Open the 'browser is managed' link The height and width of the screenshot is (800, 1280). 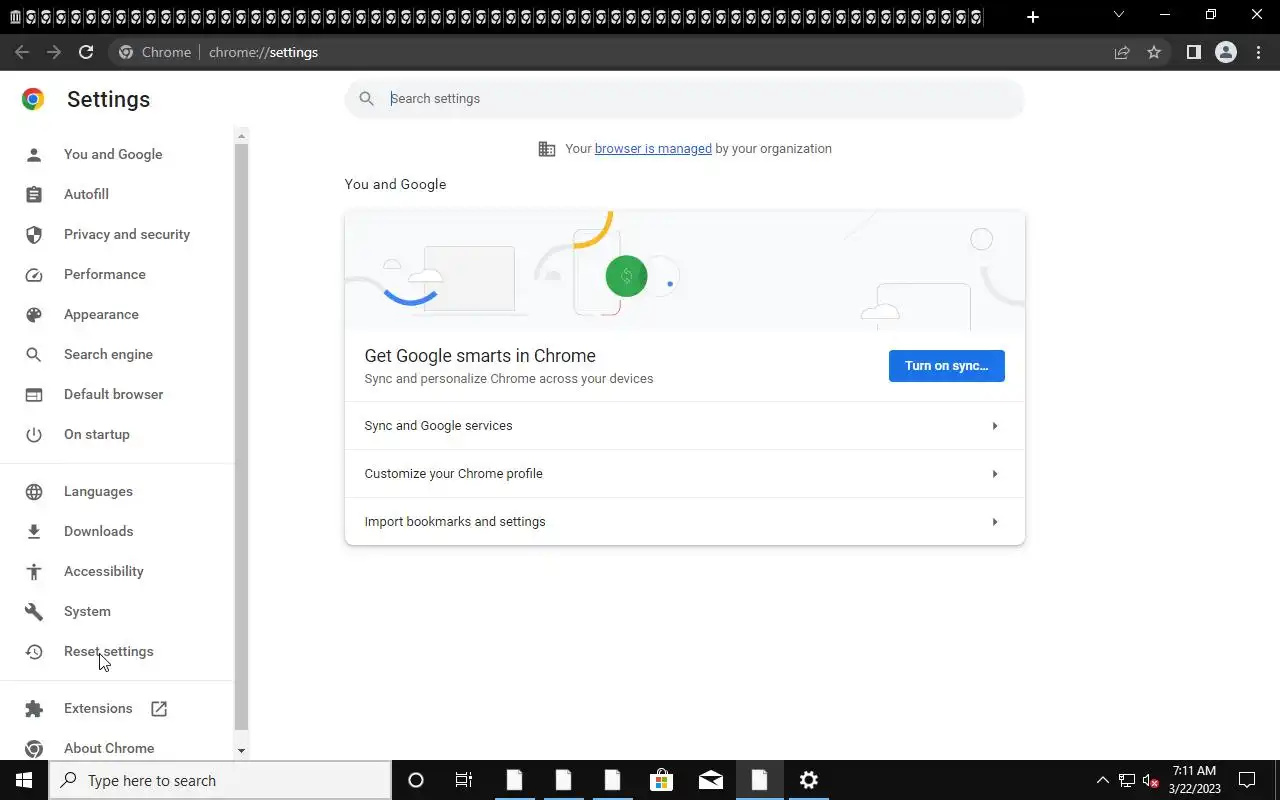653,149
